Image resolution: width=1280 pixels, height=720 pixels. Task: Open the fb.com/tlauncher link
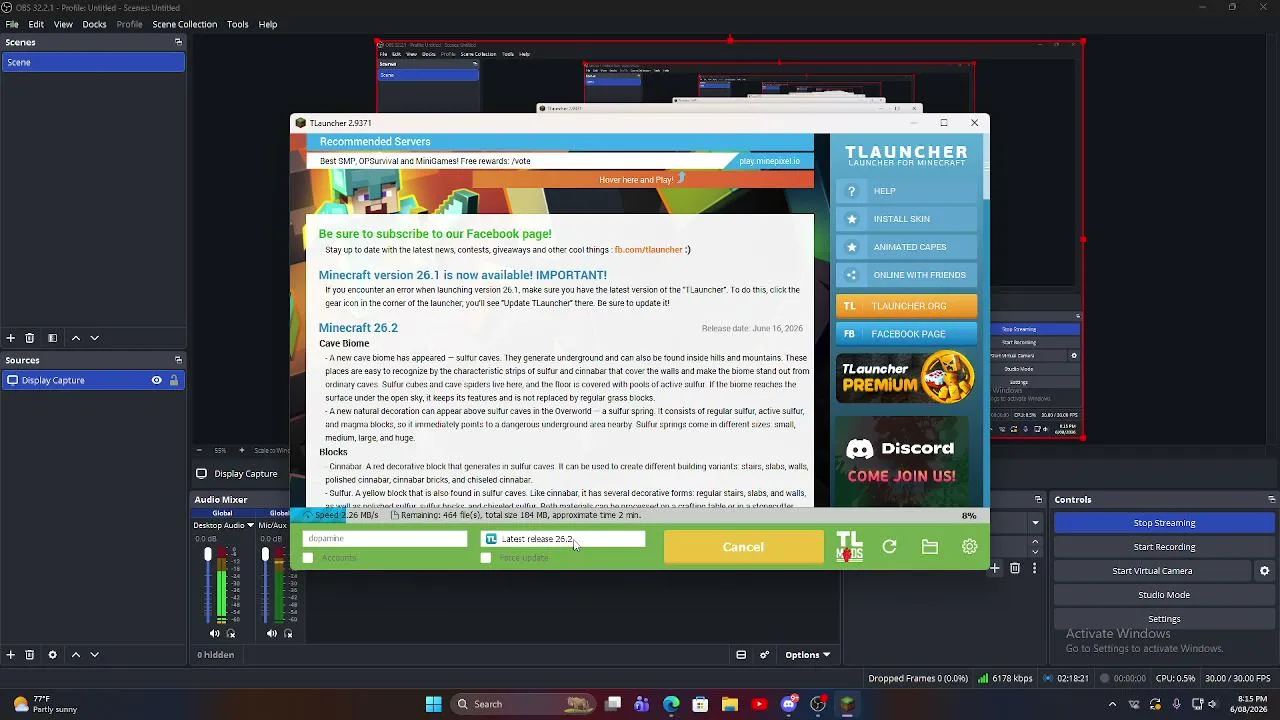tap(648, 250)
